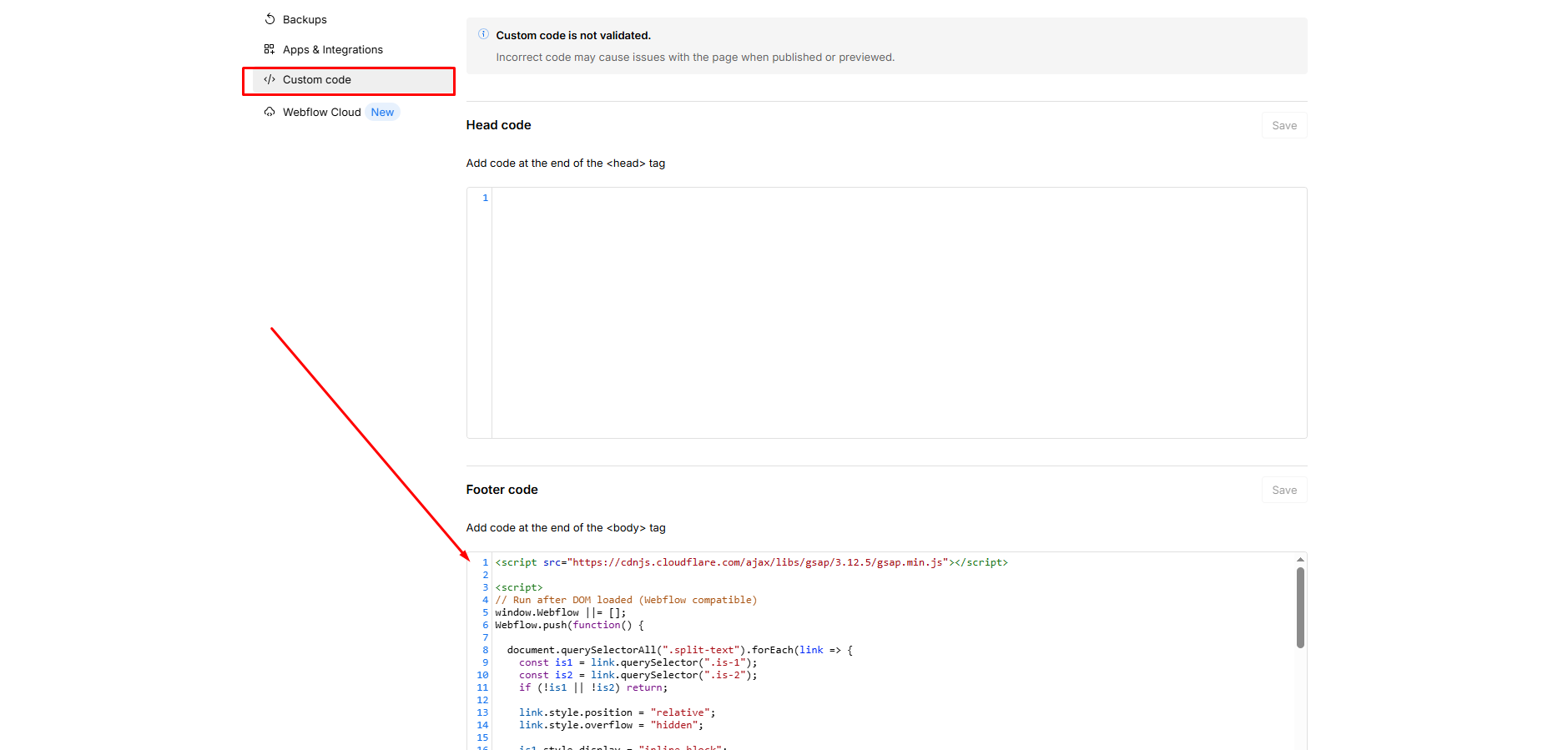Click the Backups icon in sidebar

(x=270, y=19)
